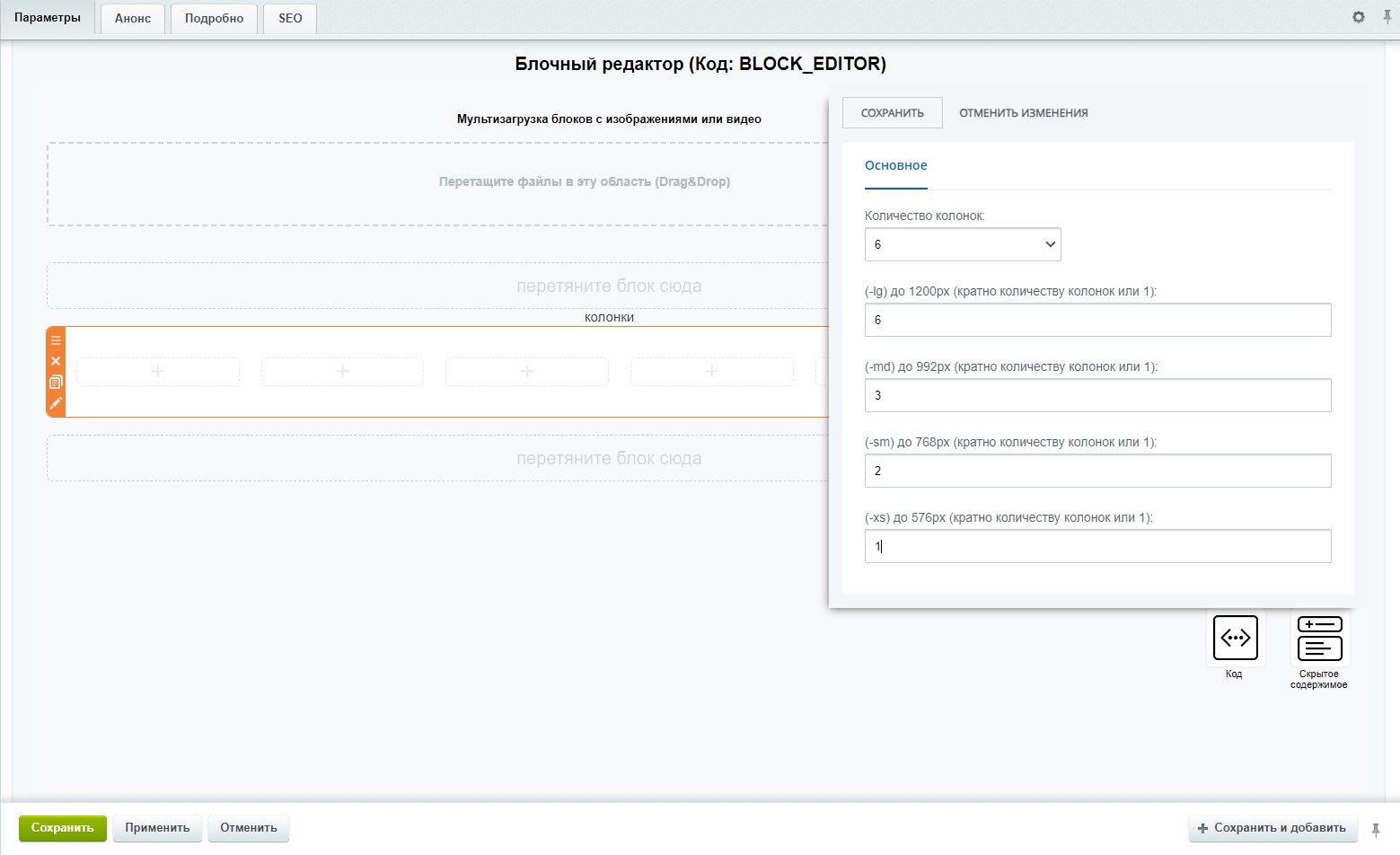Delete the columns block with the X icon
This screenshot has height=855, width=1400.
56,361
